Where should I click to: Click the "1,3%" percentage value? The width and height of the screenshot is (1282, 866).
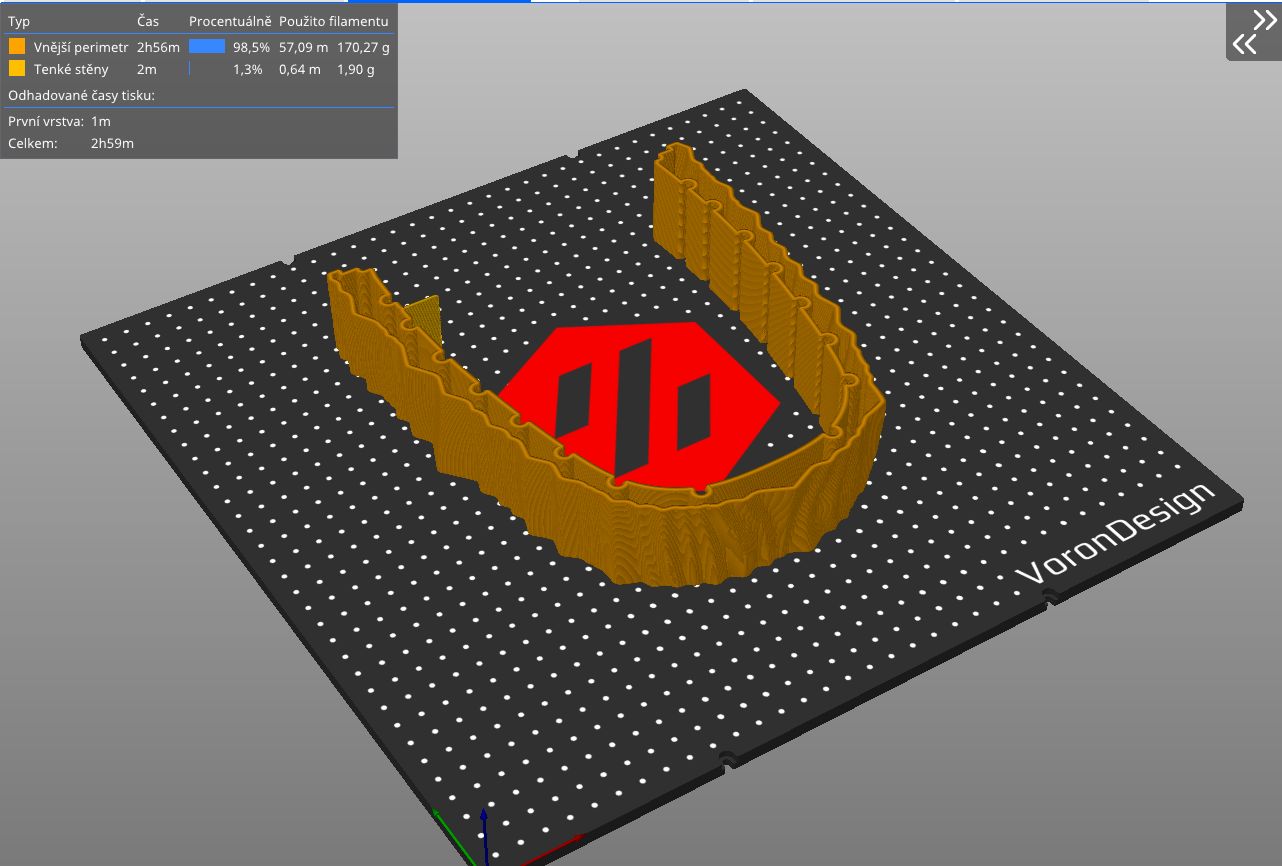248,70
